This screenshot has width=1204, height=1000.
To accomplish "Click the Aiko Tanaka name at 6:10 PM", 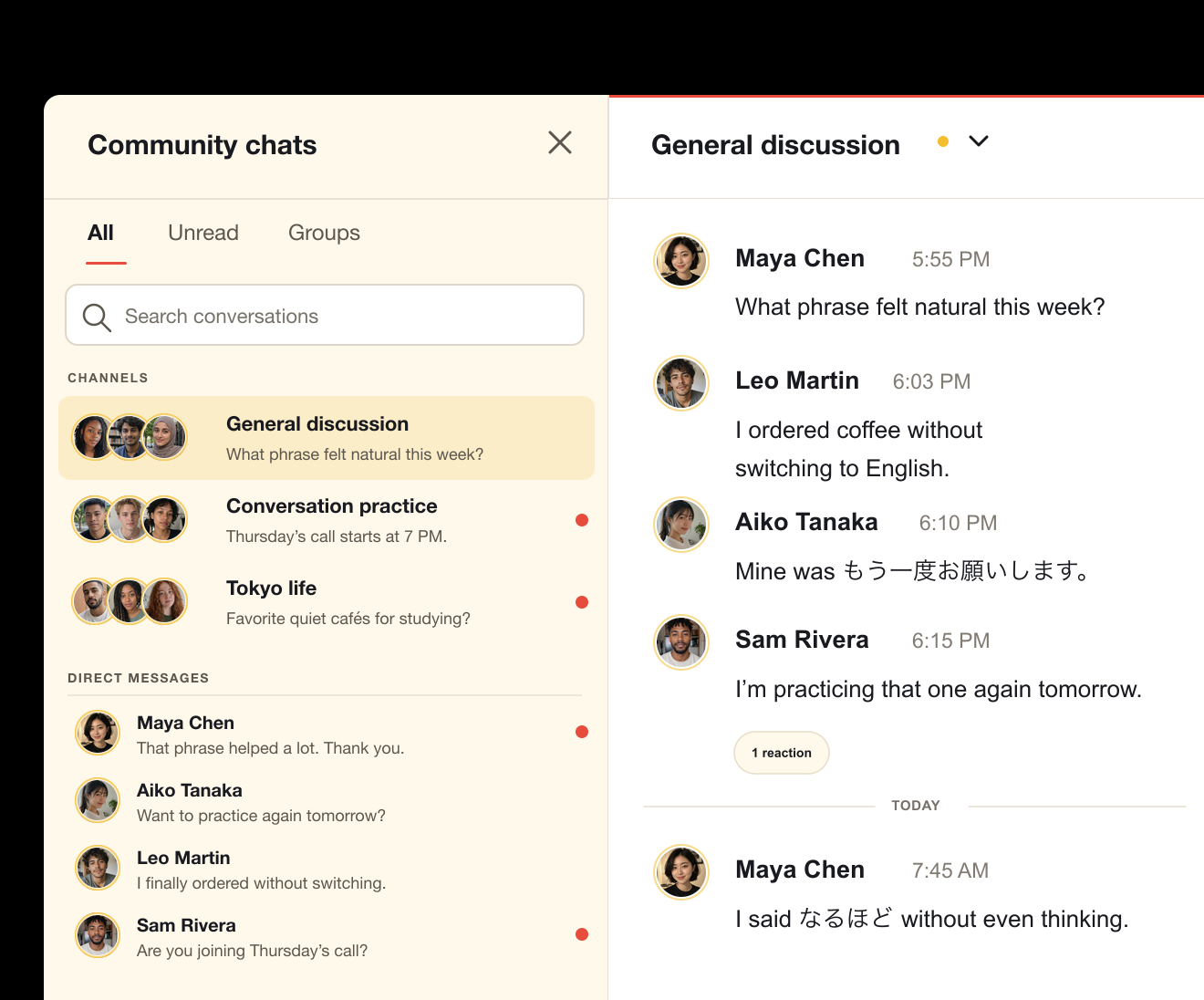I will pyautogui.click(x=806, y=522).
